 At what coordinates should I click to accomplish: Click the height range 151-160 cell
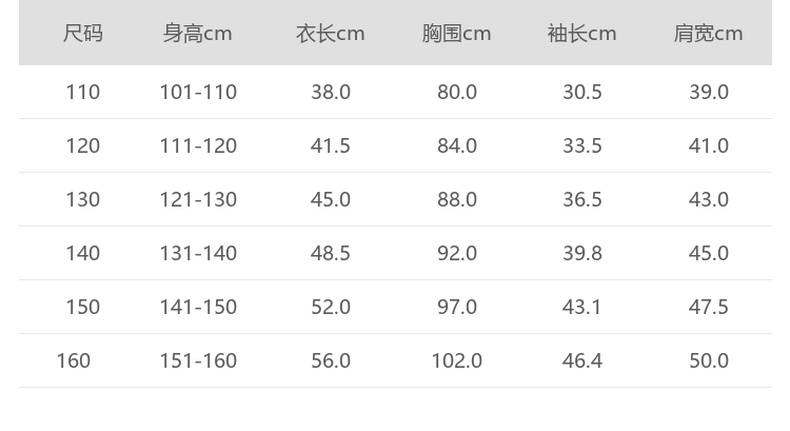click(x=198, y=360)
